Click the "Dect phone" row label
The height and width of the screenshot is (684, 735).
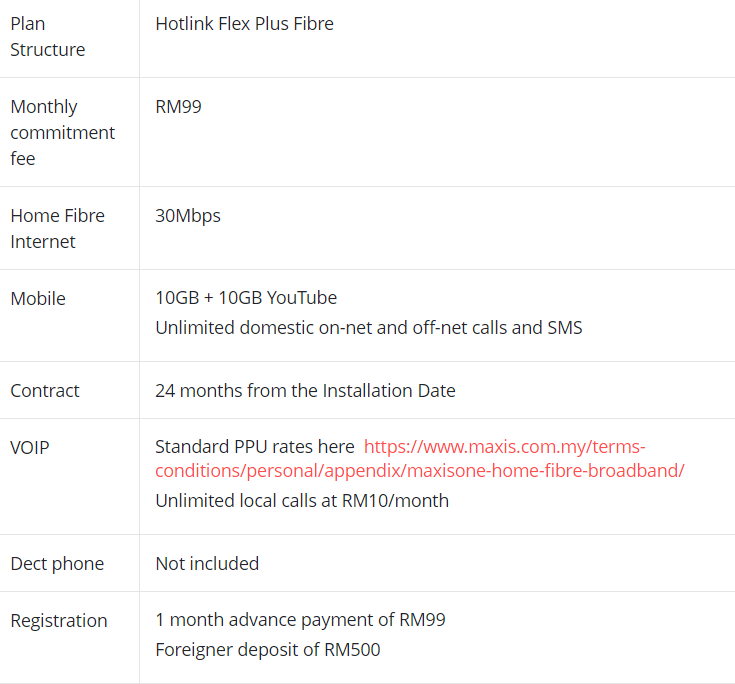pos(57,563)
